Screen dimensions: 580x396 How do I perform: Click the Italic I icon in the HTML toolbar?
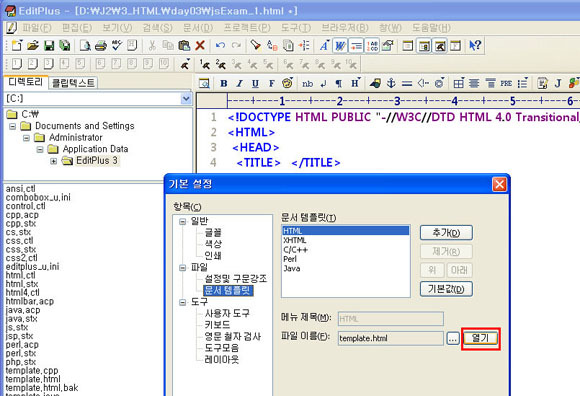(x=240, y=84)
